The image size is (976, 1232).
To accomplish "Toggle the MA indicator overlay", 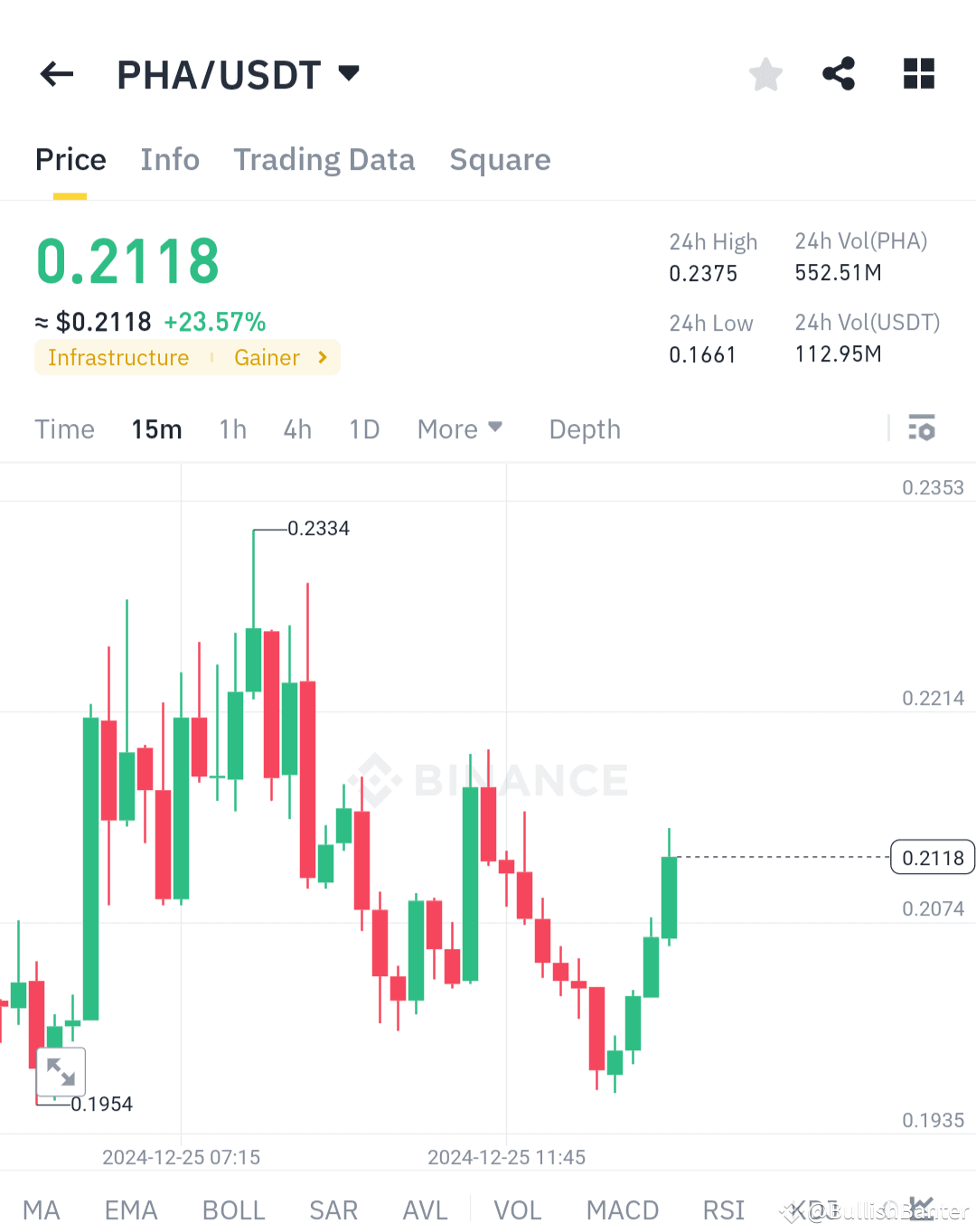I will point(42,1208).
